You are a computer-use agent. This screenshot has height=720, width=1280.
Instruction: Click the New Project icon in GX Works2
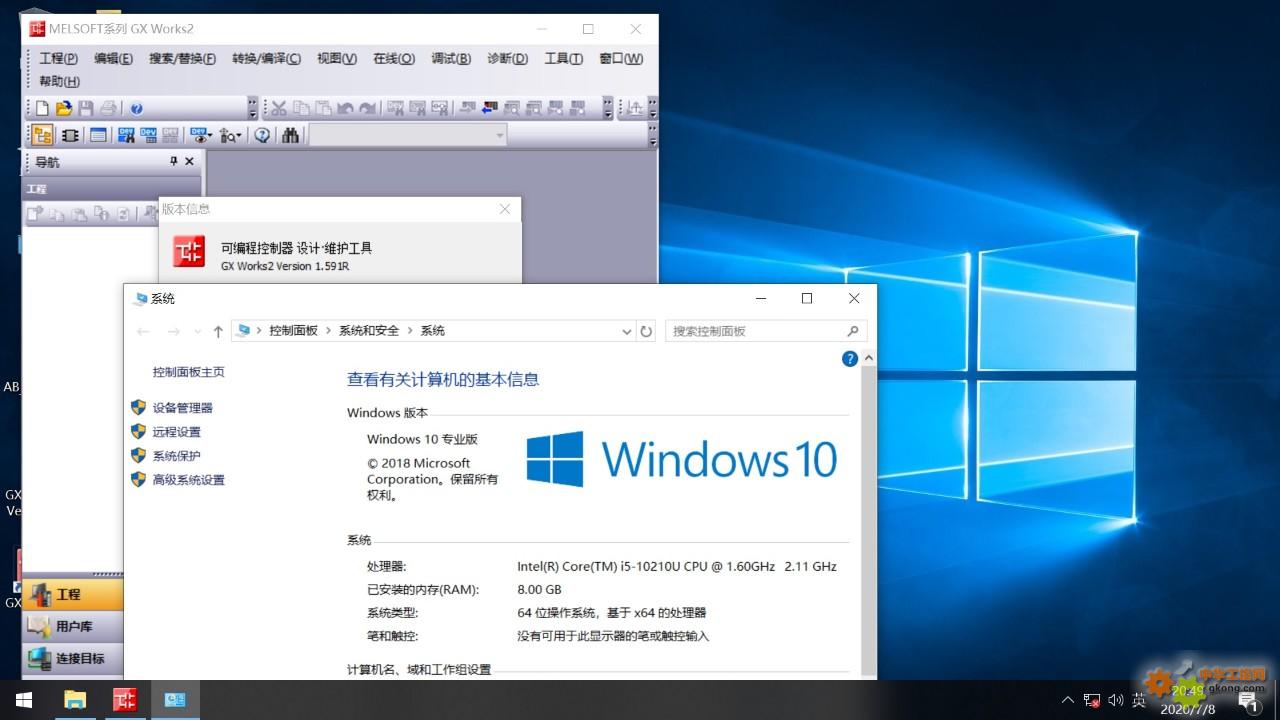click(42, 108)
